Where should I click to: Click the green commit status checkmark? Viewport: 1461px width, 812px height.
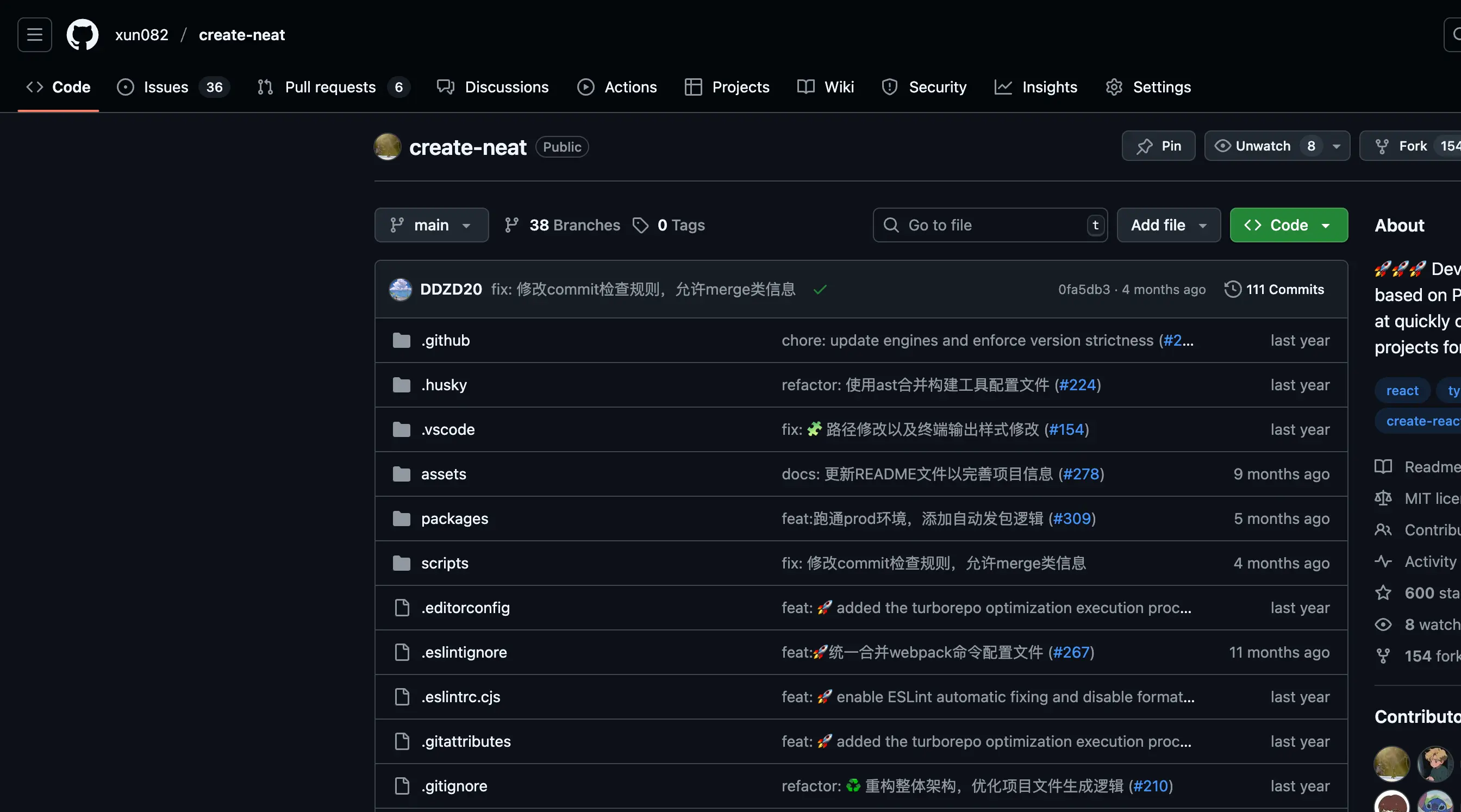pyautogui.click(x=820, y=290)
